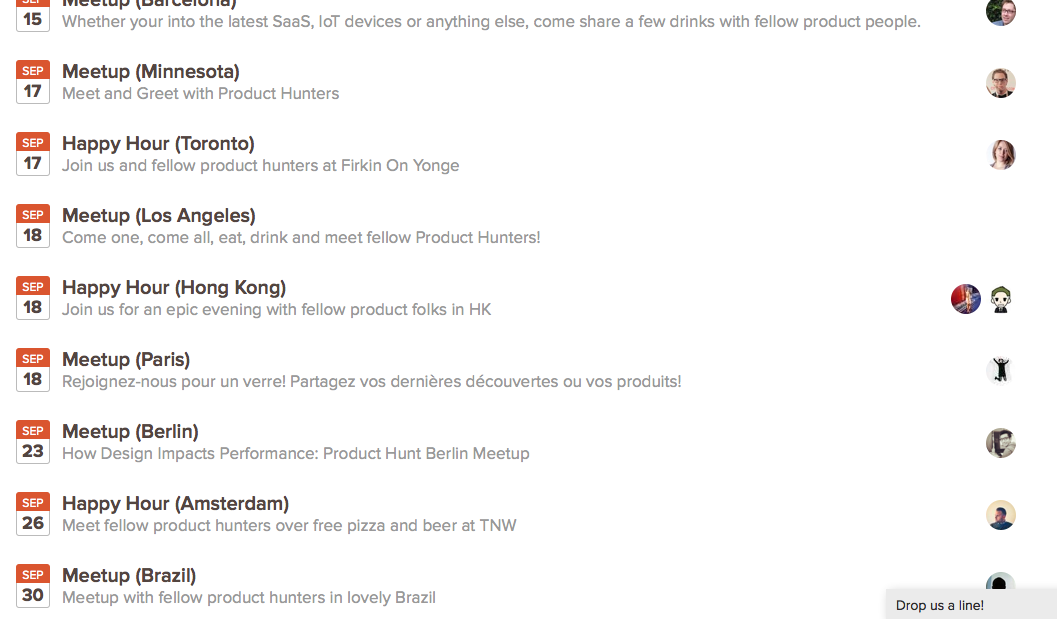Screen dimensions: 1057x619
Task: Click the Sep 17 calendar icon for Toronto
Action: click(x=33, y=154)
